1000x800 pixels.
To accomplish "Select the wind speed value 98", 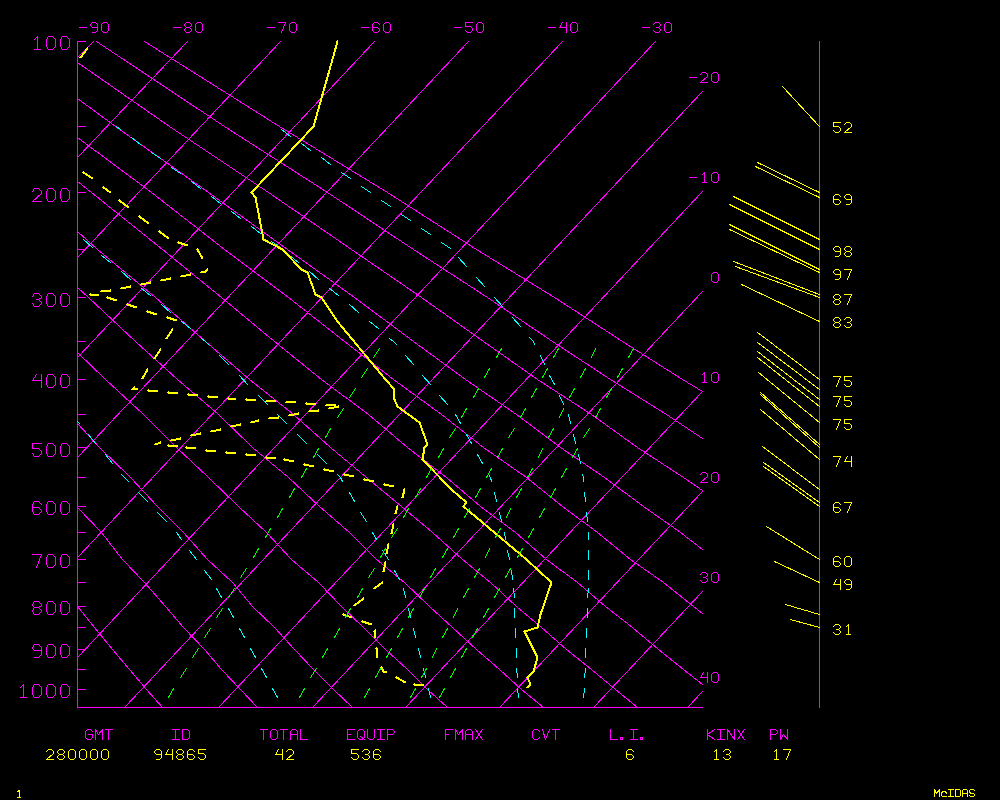I will [x=842, y=251].
